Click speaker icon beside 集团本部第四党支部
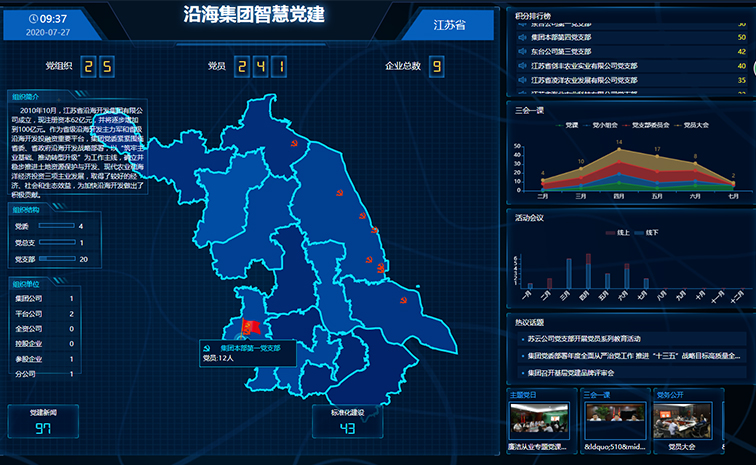 522,39
